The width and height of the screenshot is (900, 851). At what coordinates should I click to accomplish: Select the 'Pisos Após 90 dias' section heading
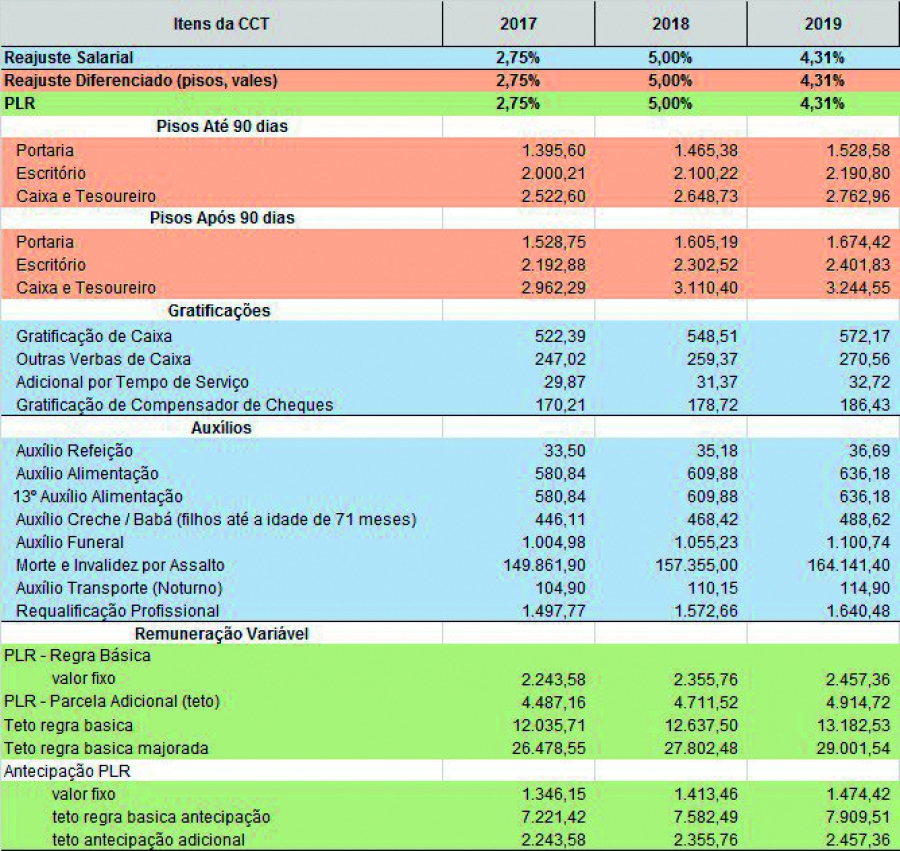pos(222,218)
